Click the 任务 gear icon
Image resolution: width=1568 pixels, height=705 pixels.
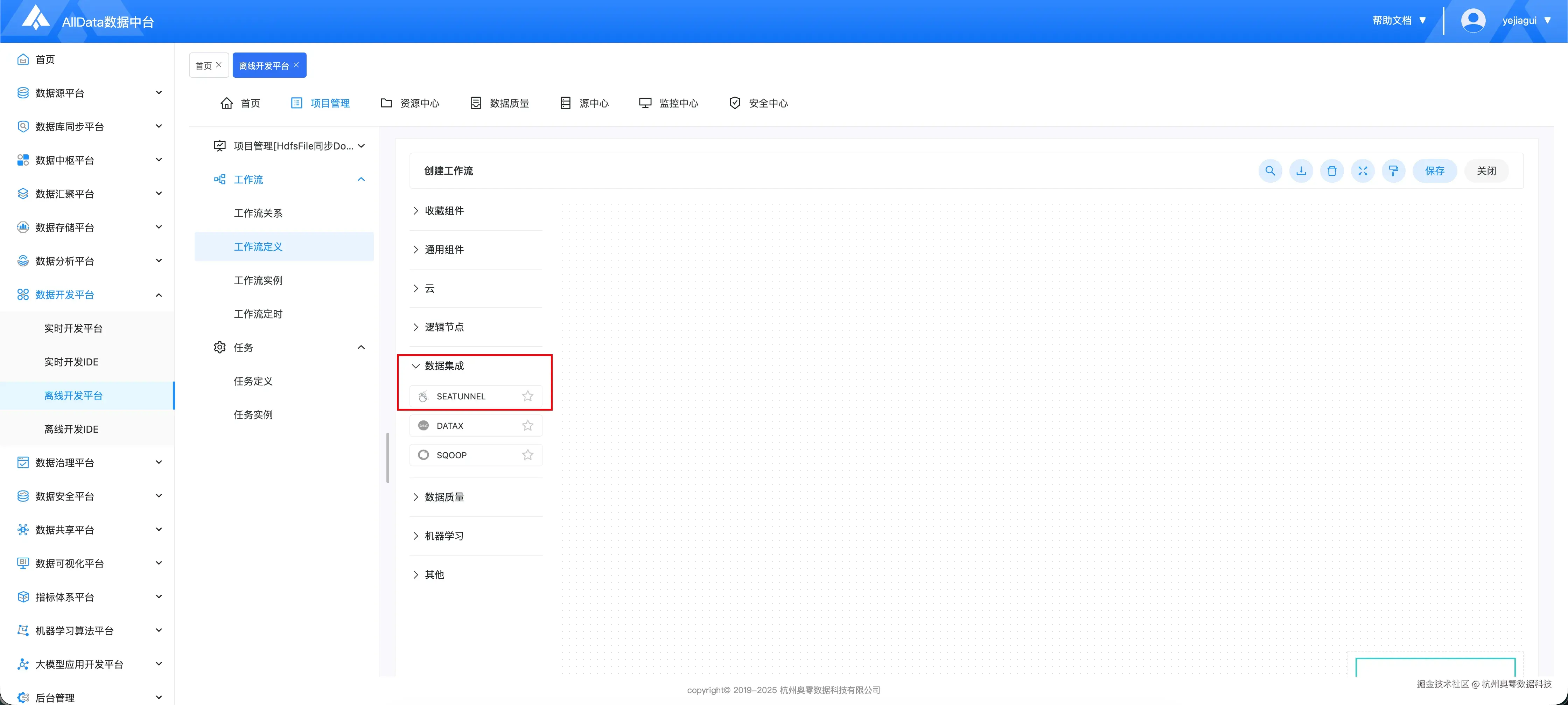[220, 347]
